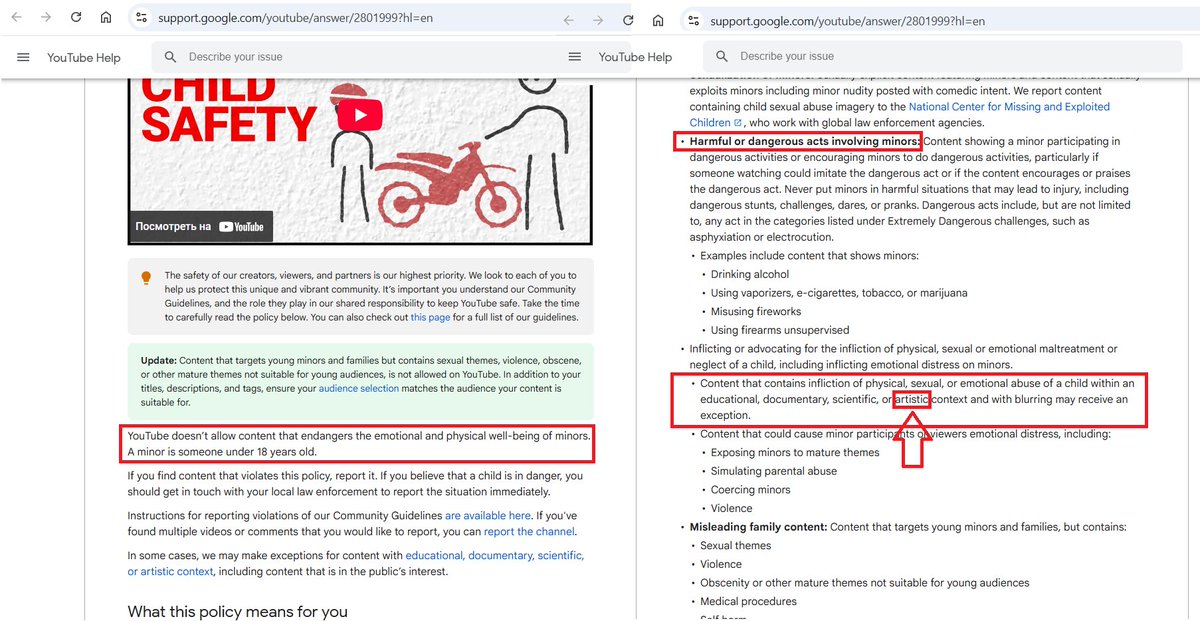Open home page in right browser window
1200x621 pixels.
click(x=658, y=20)
